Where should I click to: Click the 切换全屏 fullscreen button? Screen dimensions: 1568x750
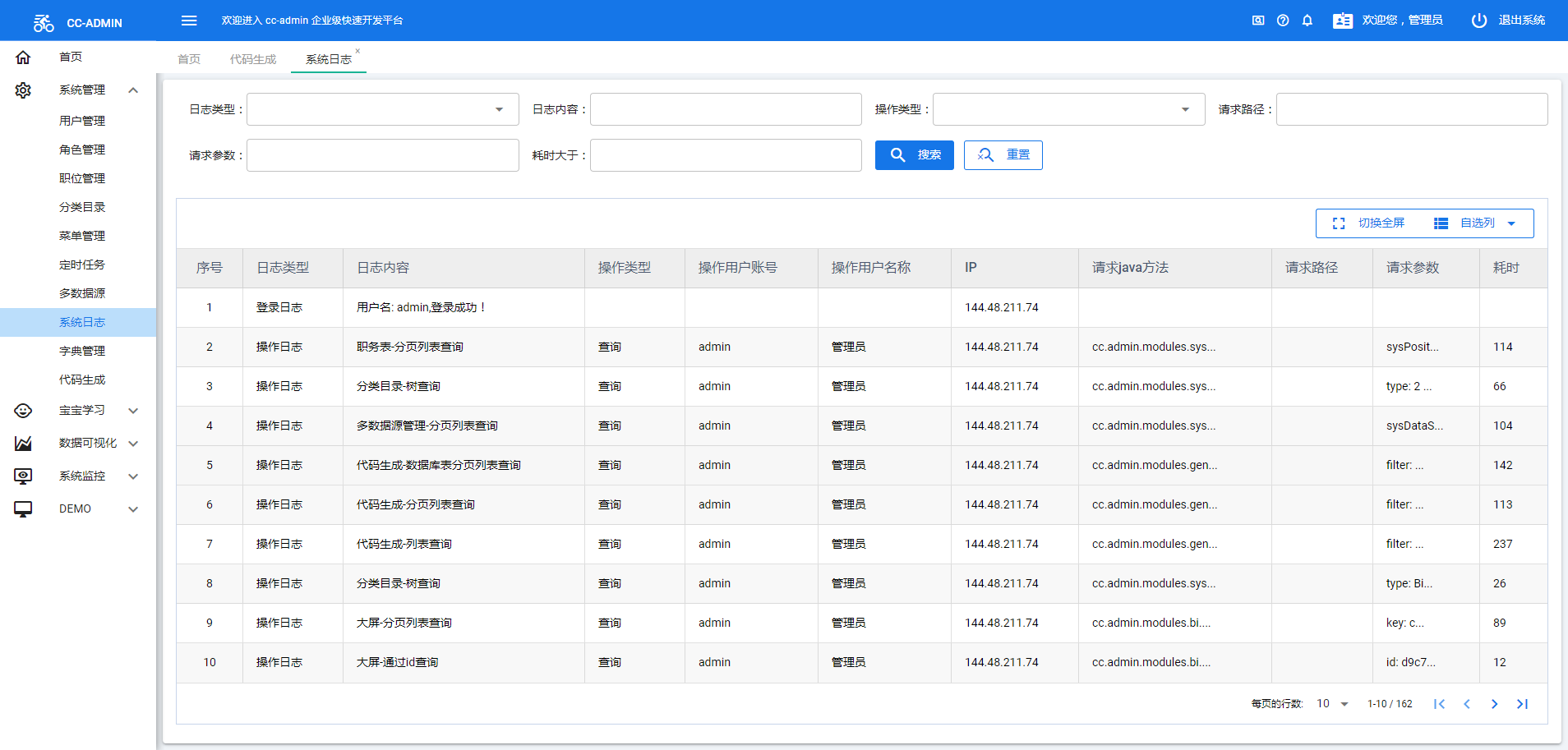(x=1369, y=223)
